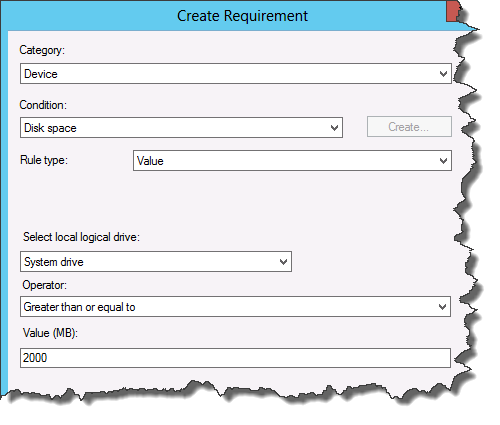Click the chevron arrow of Rule type combo
Viewport: 500px width, 425px height.
pos(443,161)
